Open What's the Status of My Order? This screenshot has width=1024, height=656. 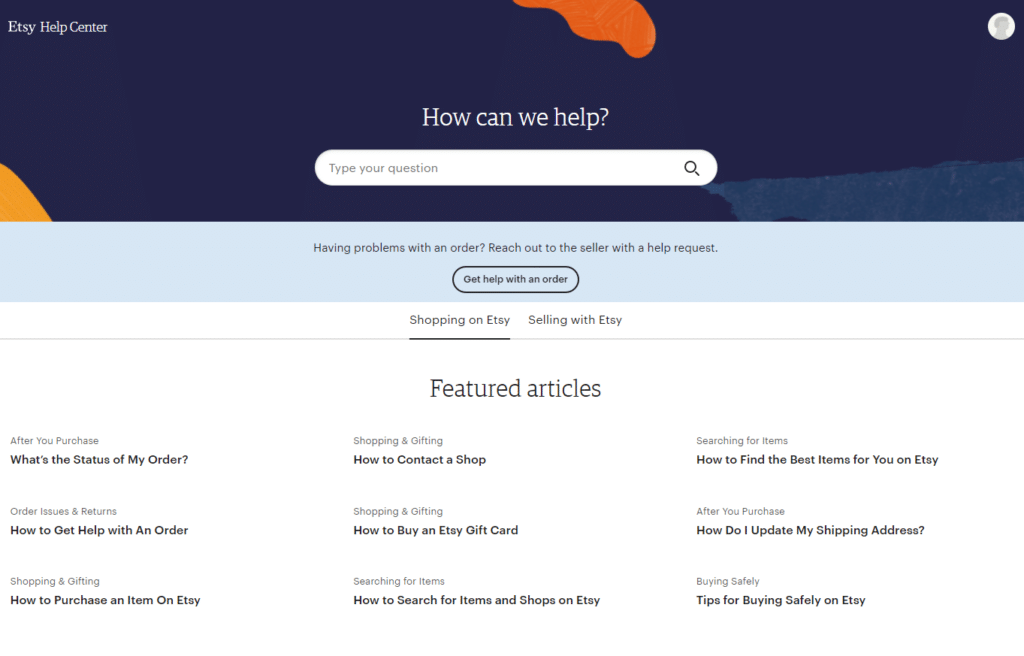(x=99, y=460)
